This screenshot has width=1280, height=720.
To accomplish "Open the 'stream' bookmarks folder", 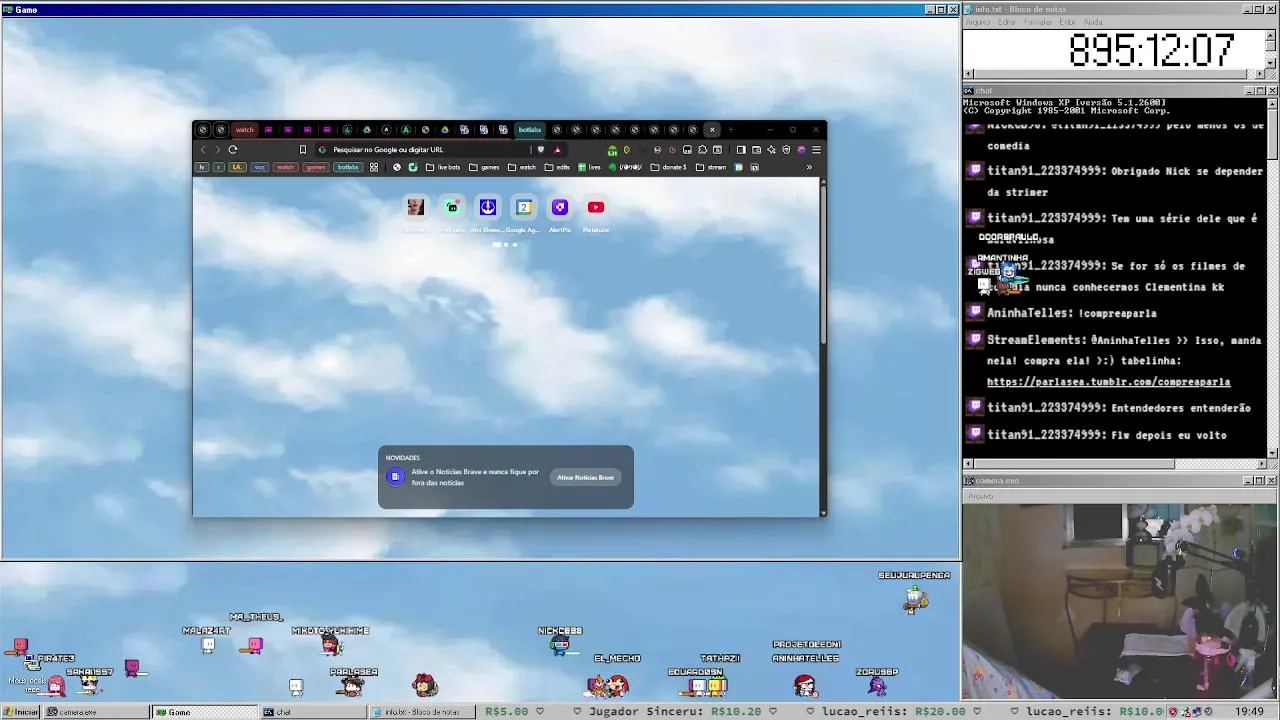I will coord(711,167).
